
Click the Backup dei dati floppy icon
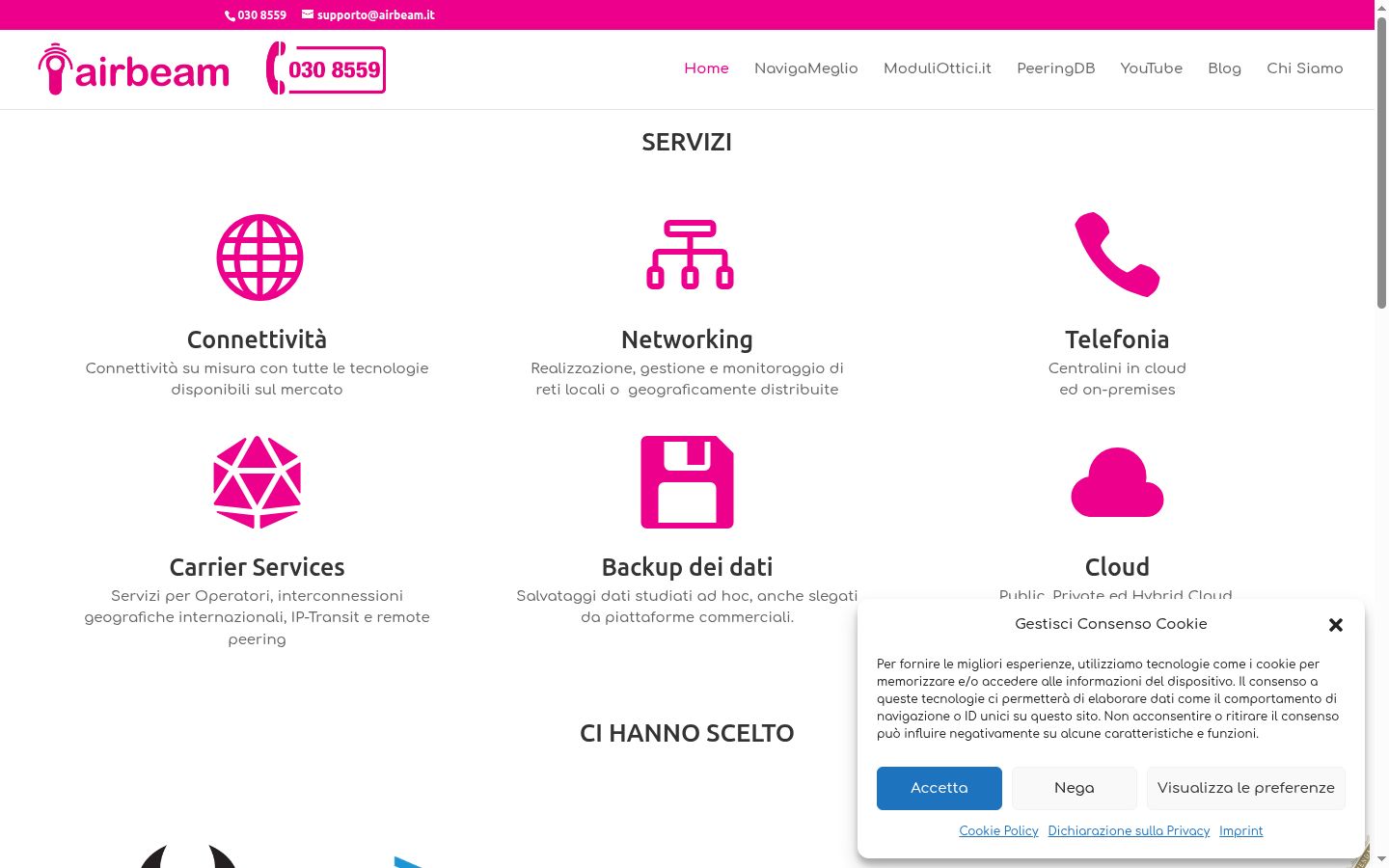(688, 482)
